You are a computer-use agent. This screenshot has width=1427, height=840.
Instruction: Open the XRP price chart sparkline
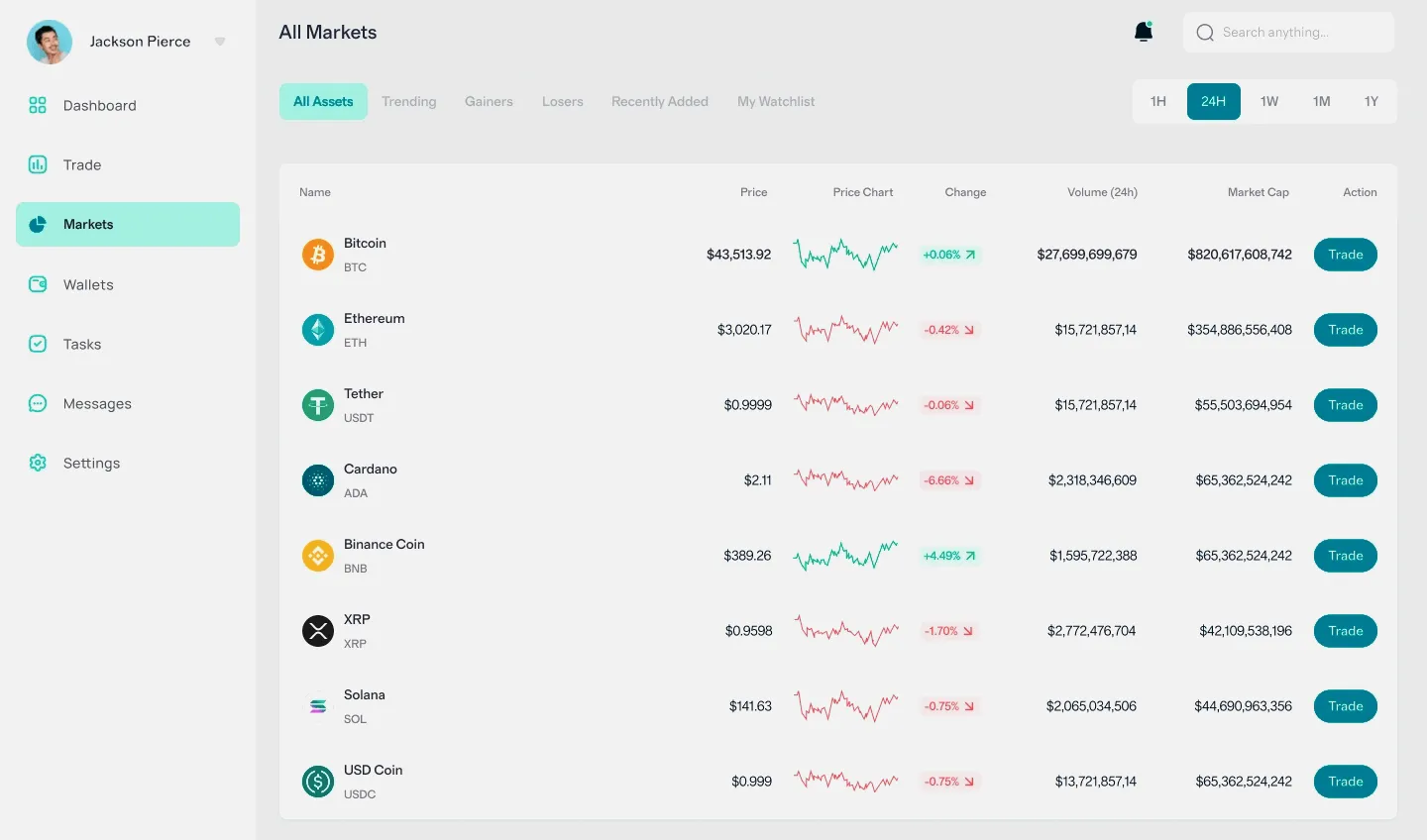coord(846,630)
